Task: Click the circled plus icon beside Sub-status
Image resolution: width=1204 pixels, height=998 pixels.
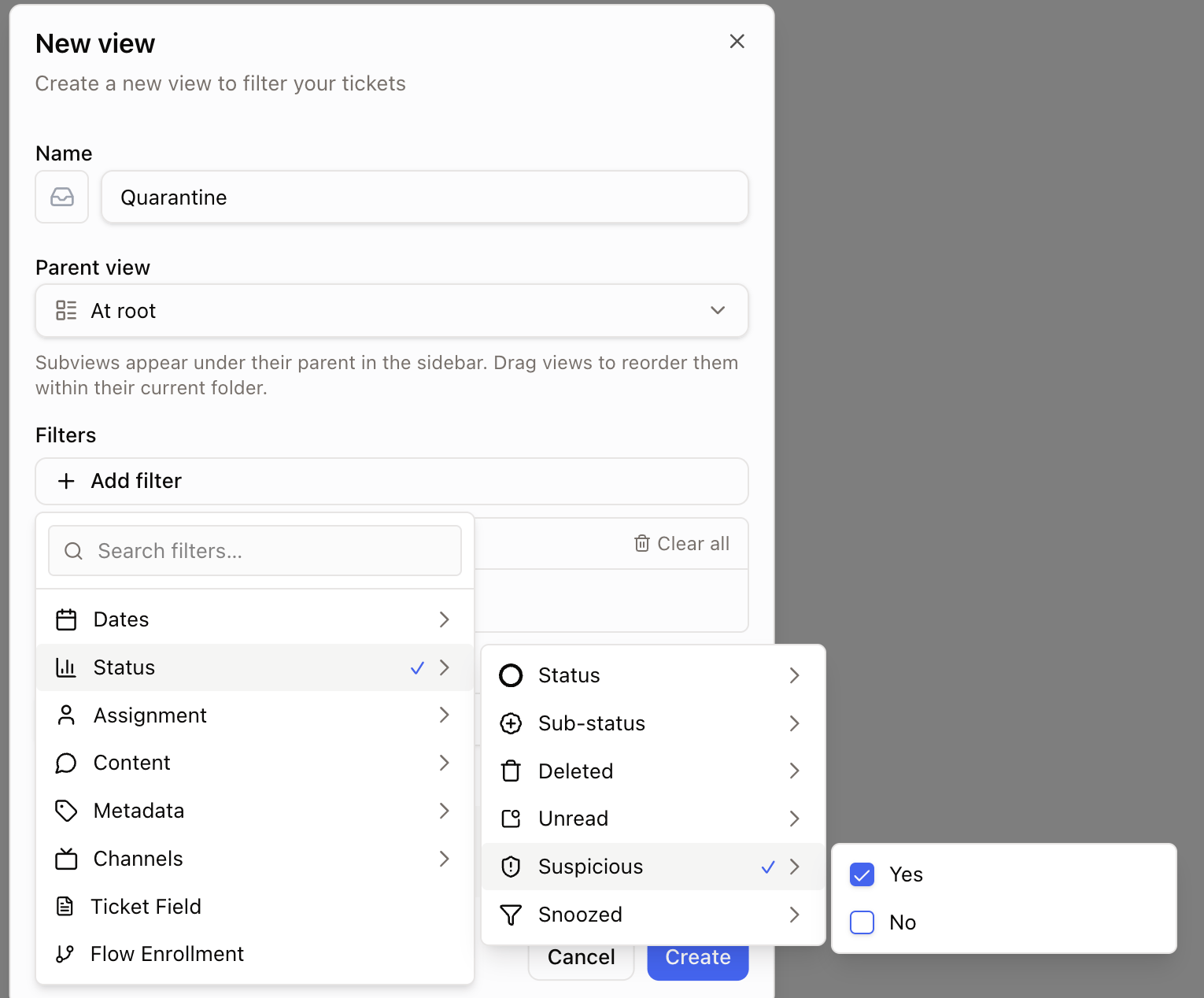Action: point(511,723)
